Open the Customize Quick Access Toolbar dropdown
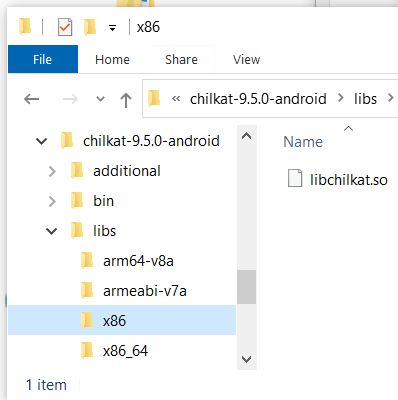The height and width of the screenshot is (400, 398). (x=113, y=28)
